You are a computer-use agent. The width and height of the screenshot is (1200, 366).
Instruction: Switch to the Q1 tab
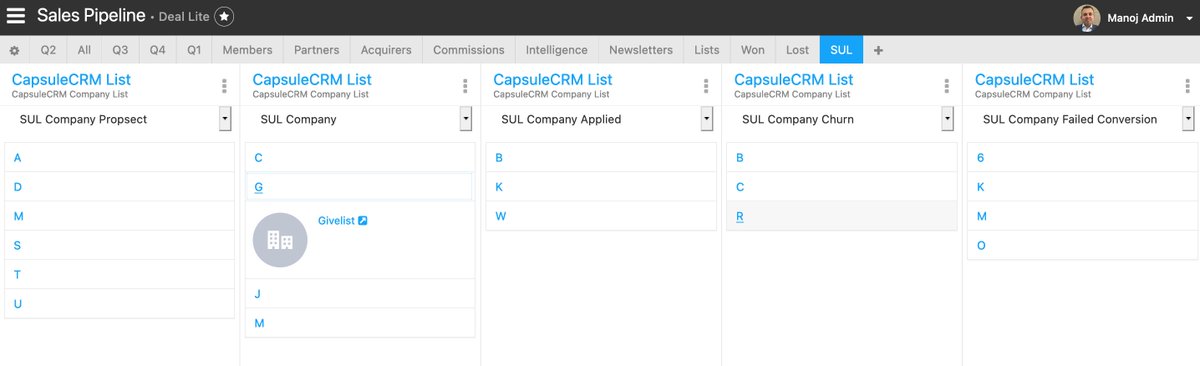pos(194,50)
